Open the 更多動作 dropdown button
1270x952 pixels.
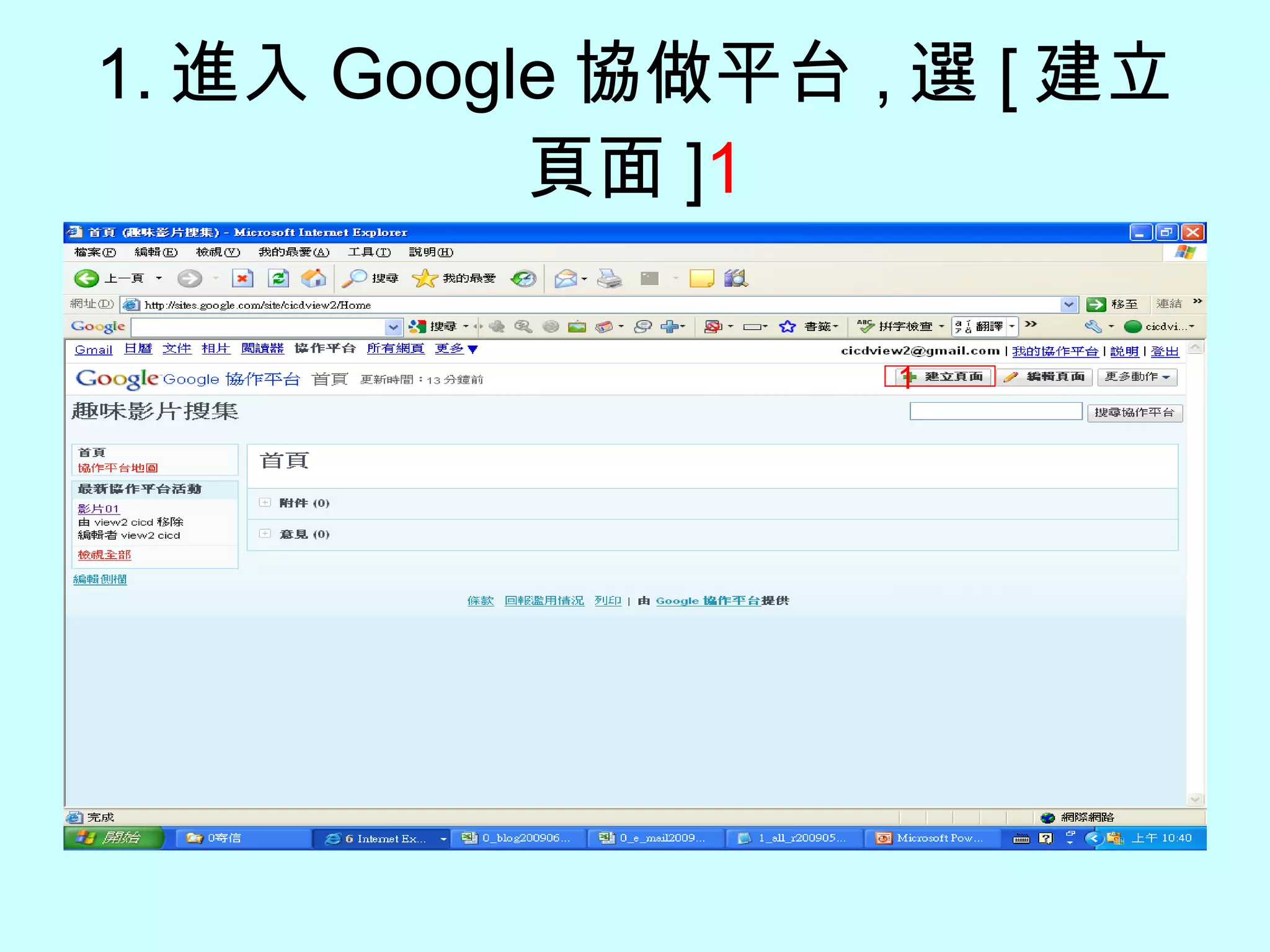tap(1137, 377)
